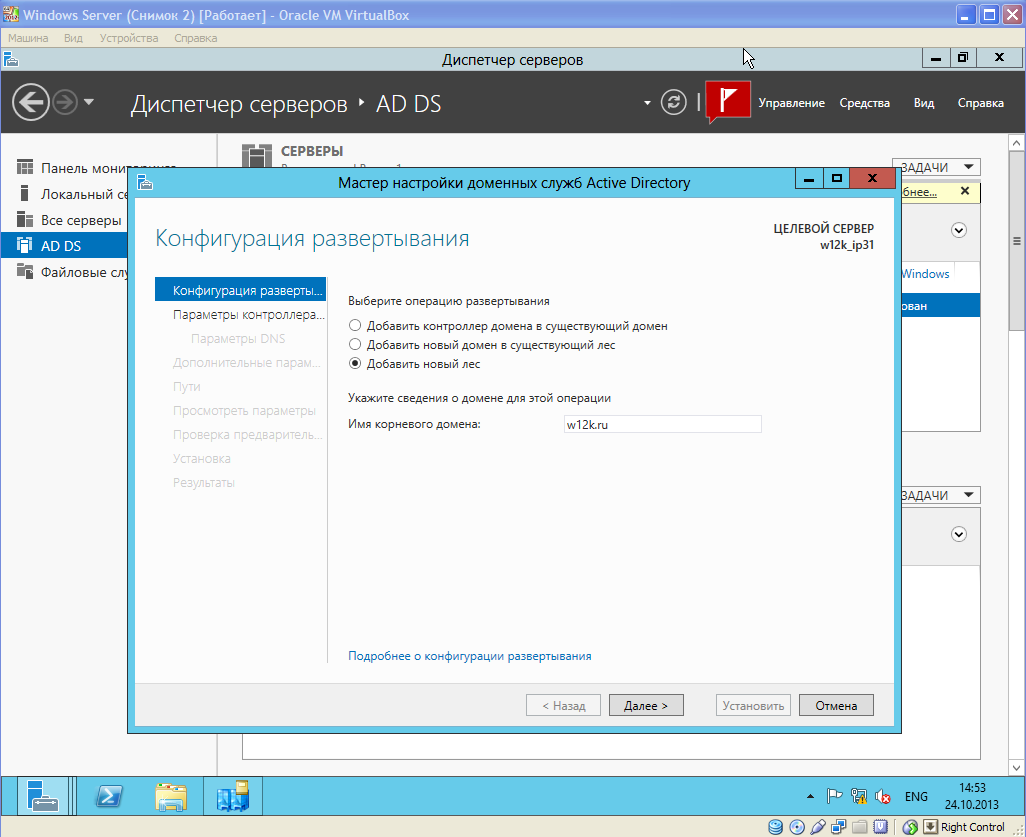This screenshot has width=1026, height=837.
Task: Click VirtualBox USB status icon
Action: point(817,827)
